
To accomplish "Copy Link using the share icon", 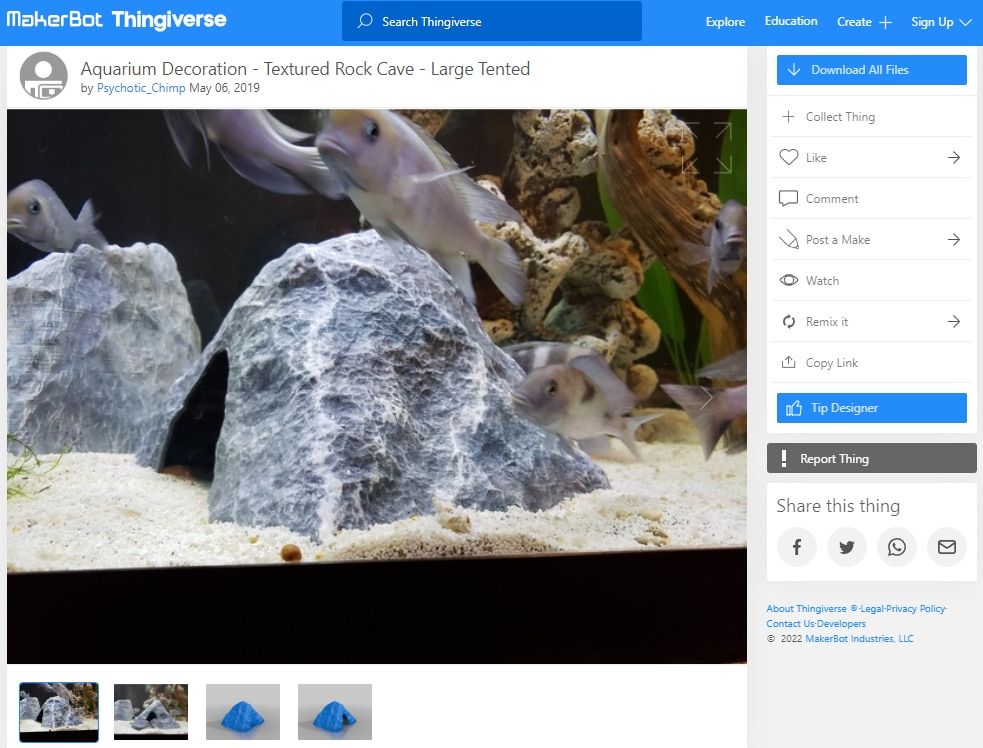I will (x=790, y=362).
